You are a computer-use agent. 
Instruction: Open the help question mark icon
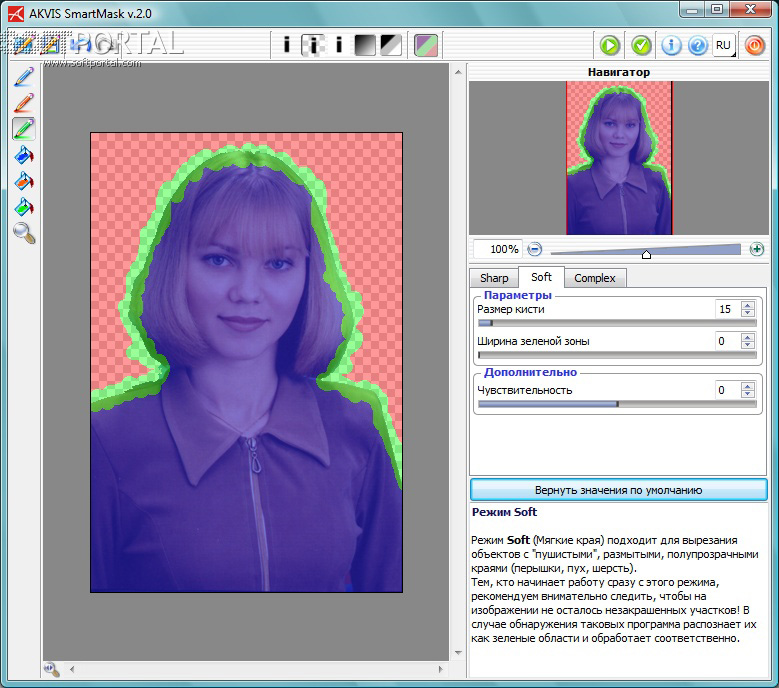[x=697, y=45]
